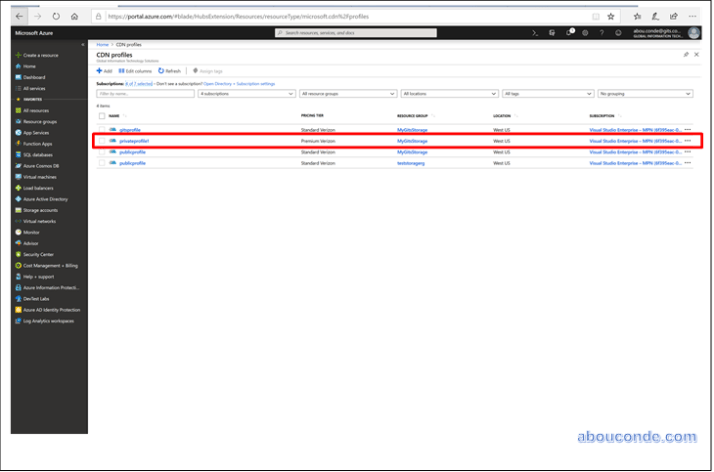
Task: Click the testatoragerg resource group link
Action: (412, 162)
